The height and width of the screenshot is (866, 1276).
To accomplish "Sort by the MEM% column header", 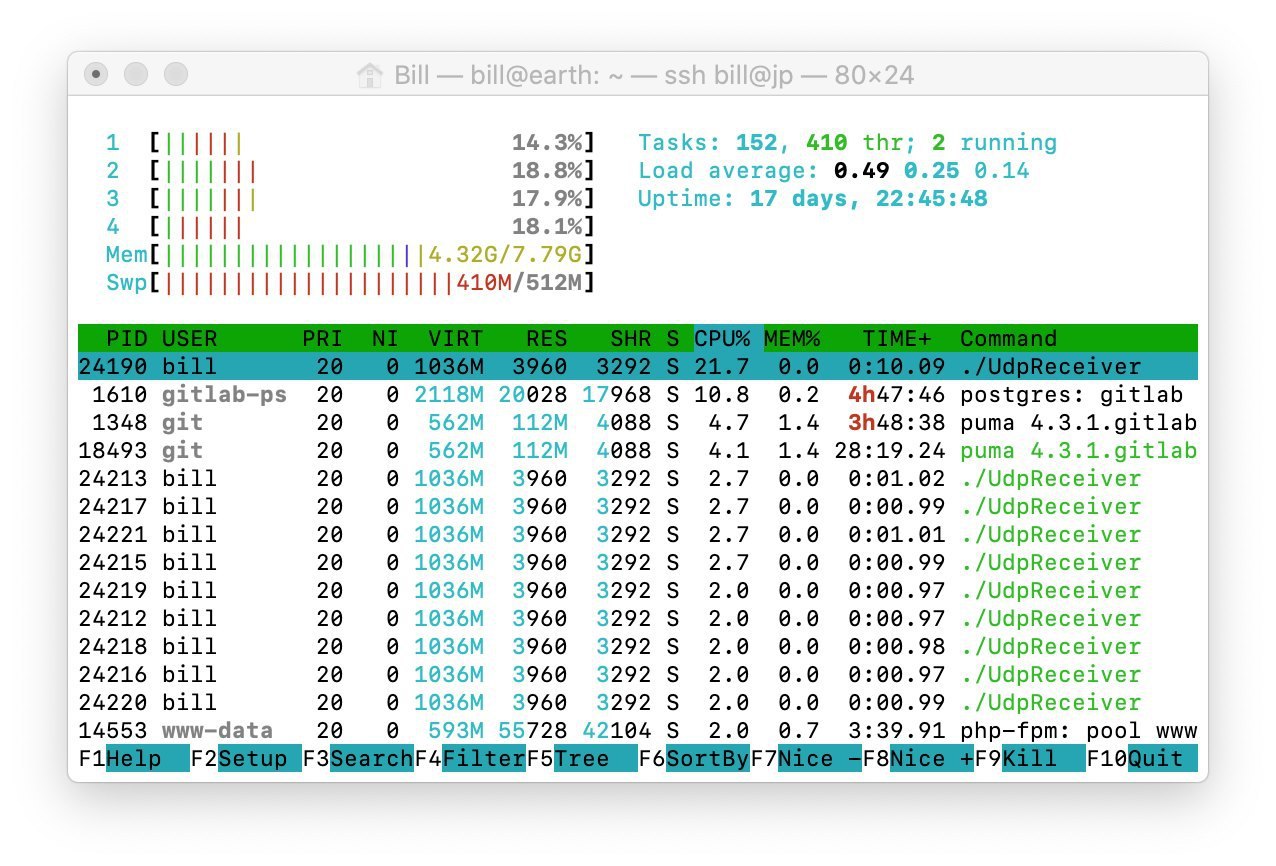I will [x=792, y=338].
